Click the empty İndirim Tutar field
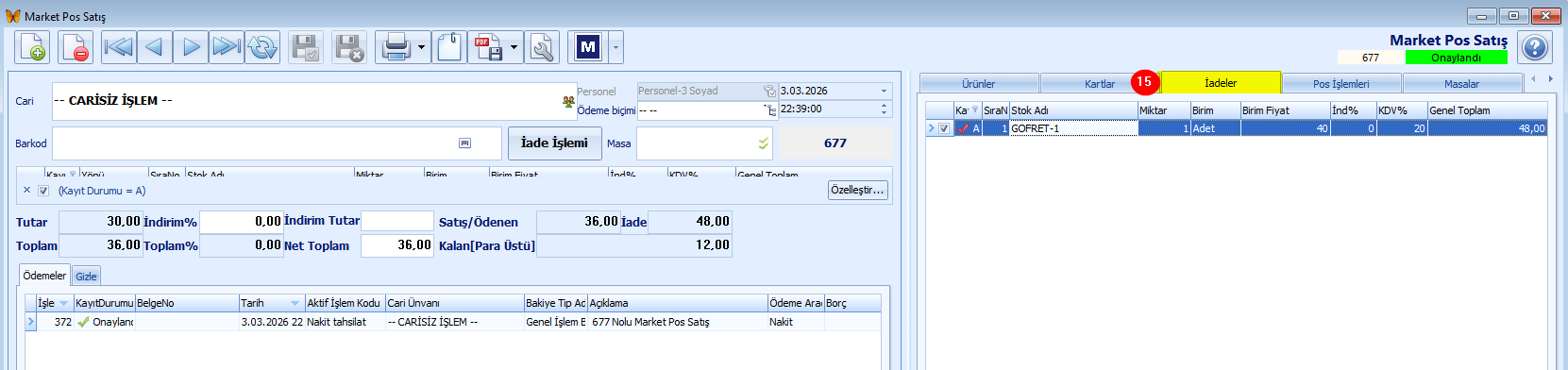The height and width of the screenshot is (370, 1568). point(397,222)
